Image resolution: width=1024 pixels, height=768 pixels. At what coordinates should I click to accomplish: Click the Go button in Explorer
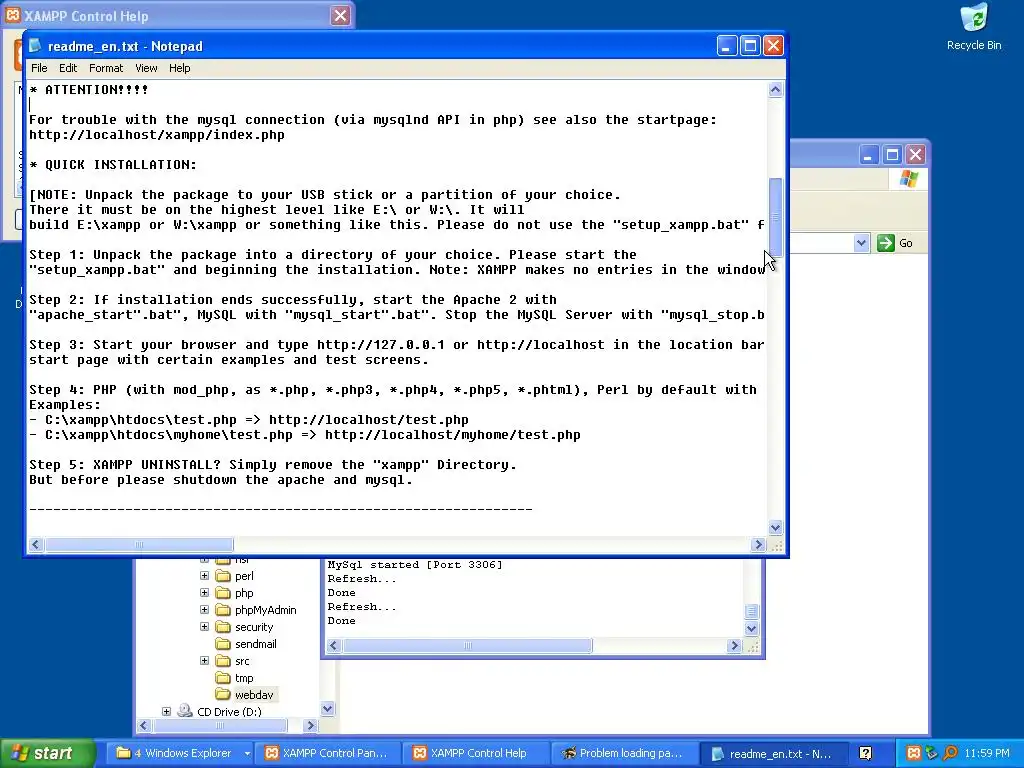pyautogui.click(x=895, y=243)
